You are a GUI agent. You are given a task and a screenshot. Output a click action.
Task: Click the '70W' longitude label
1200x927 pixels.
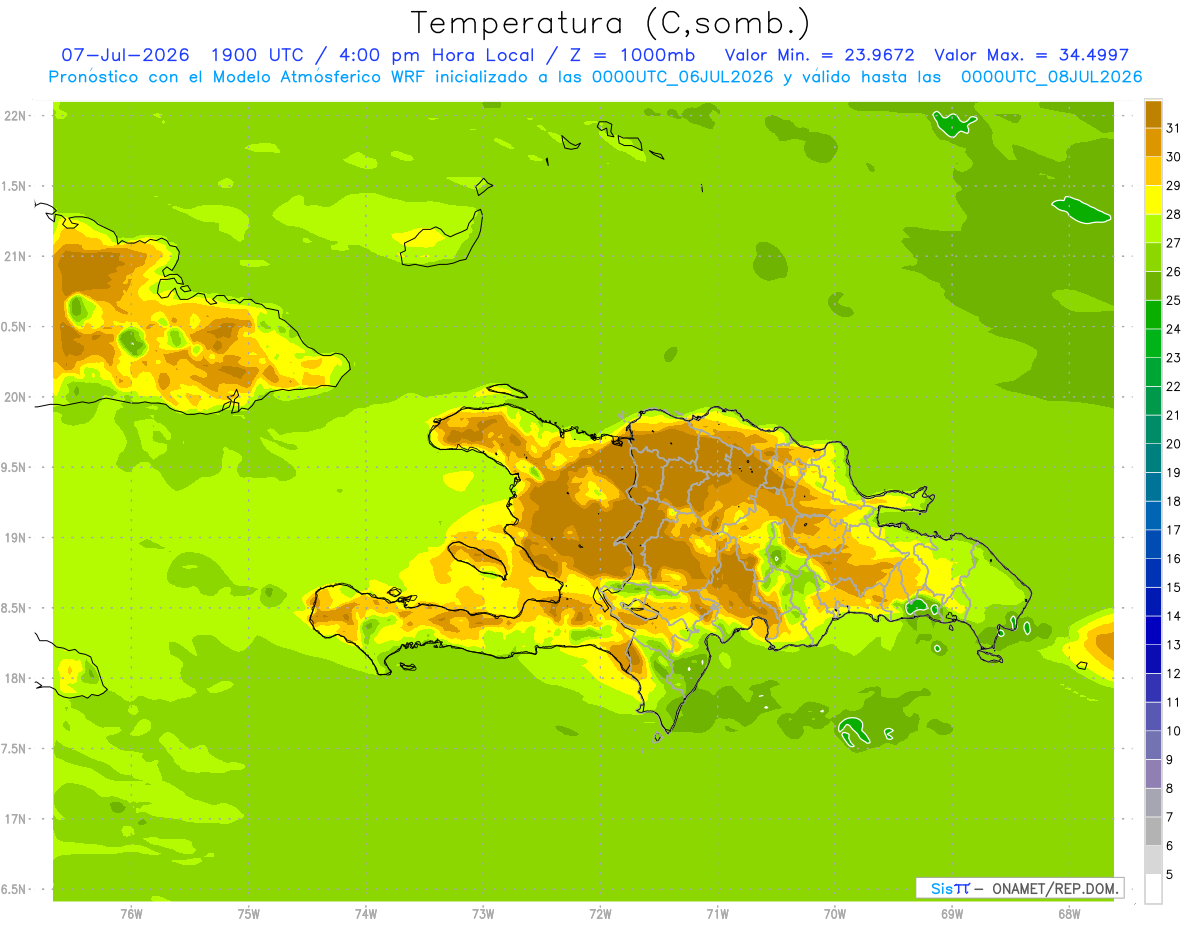click(835, 913)
